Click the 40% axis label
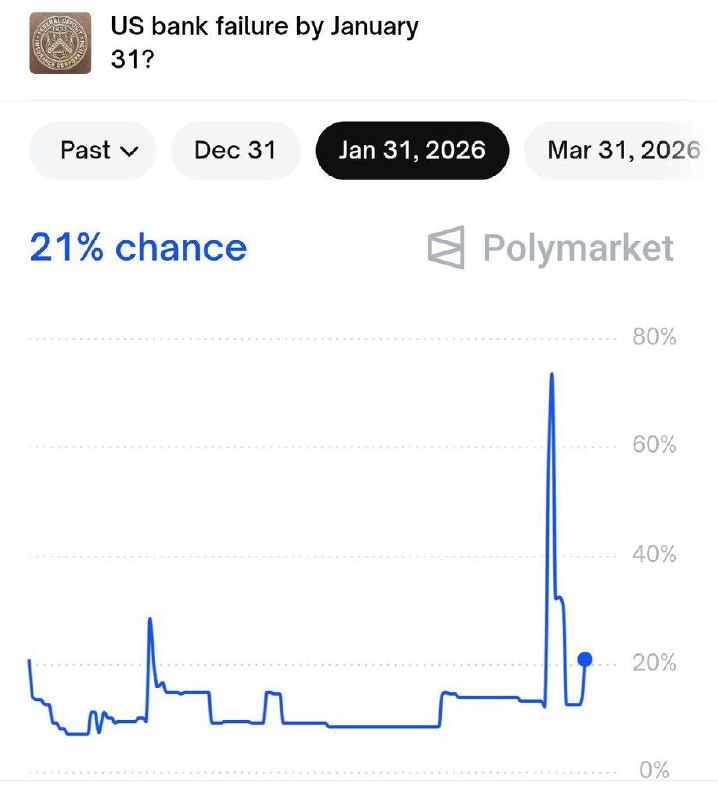 point(654,554)
